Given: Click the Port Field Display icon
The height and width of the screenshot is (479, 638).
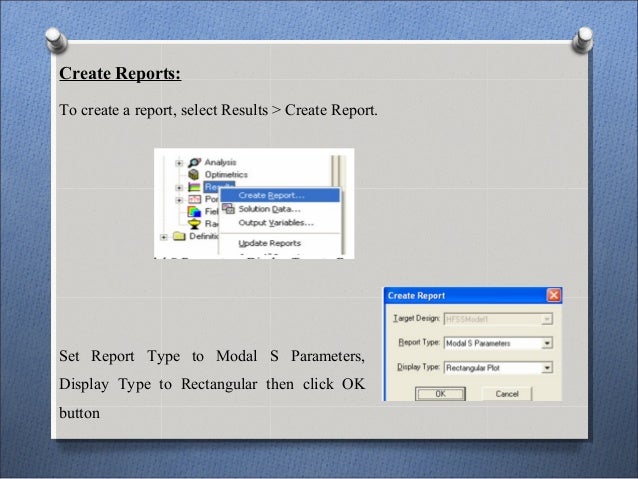Looking at the screenshot, I should pyautogui.click(x=194, y=199).
